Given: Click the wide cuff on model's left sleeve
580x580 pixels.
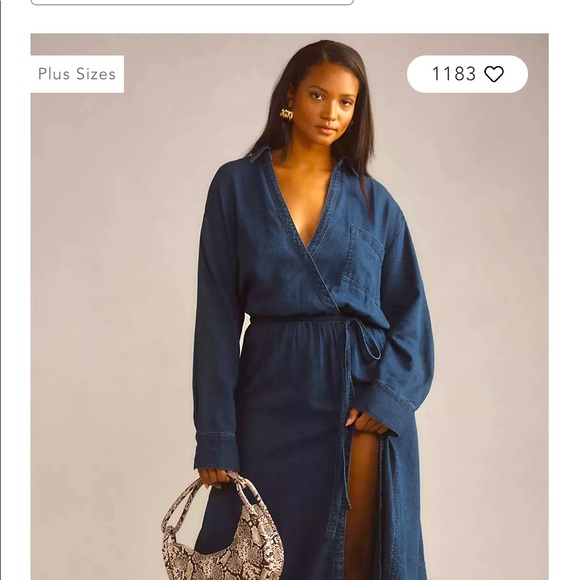Looking at the screenshot, I should click(x=390, y=409).
